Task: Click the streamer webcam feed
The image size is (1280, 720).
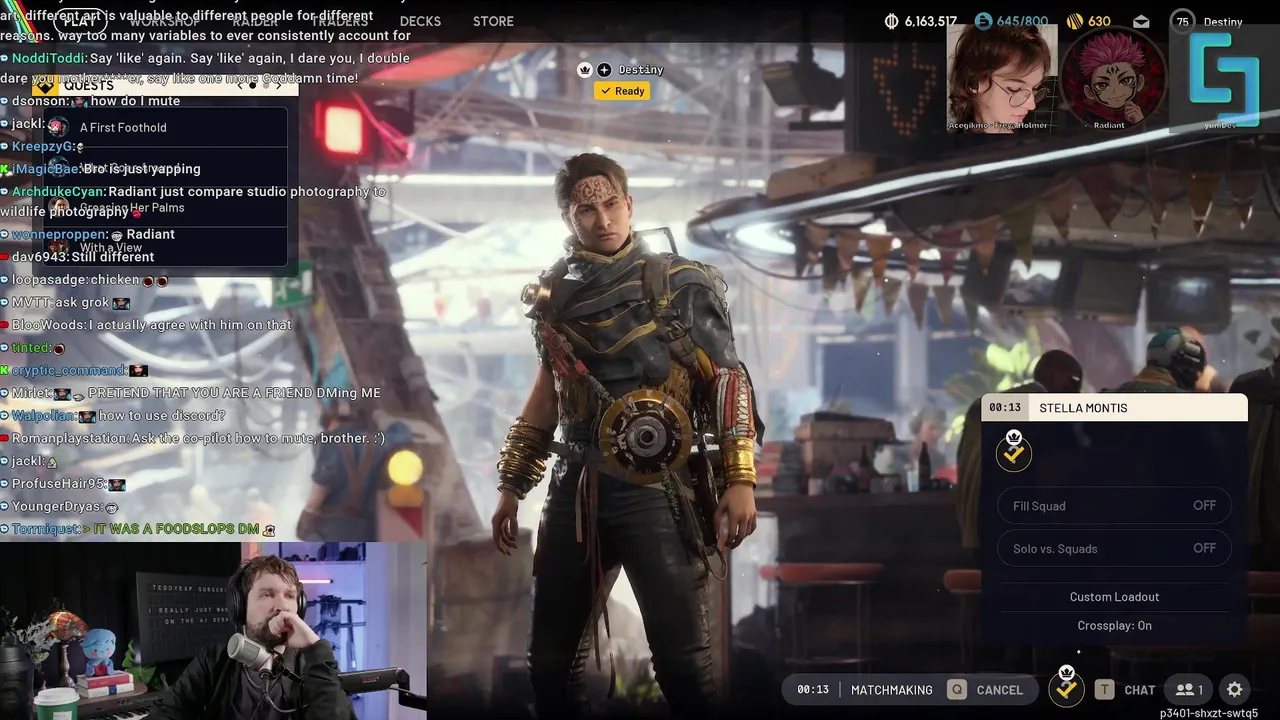Action: 213,631
